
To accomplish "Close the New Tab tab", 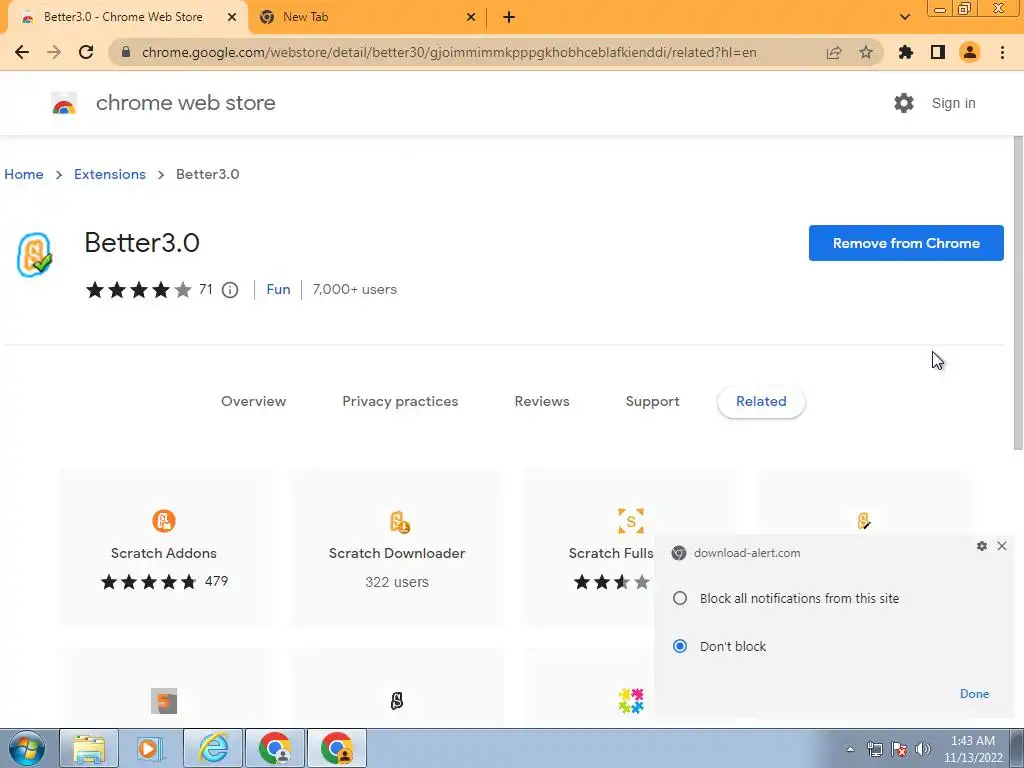I will pyautogui.click(x=471, y=17).
